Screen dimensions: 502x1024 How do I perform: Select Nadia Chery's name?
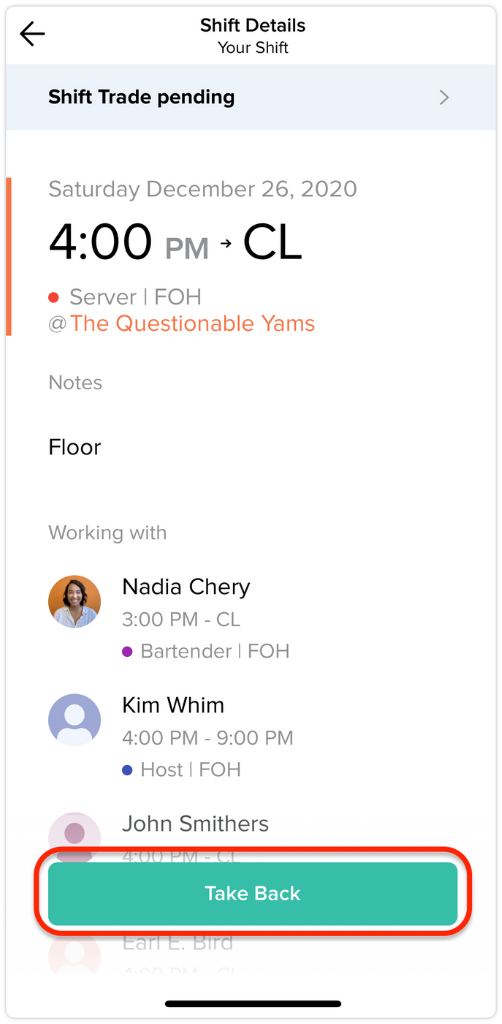tap(186, 587)
